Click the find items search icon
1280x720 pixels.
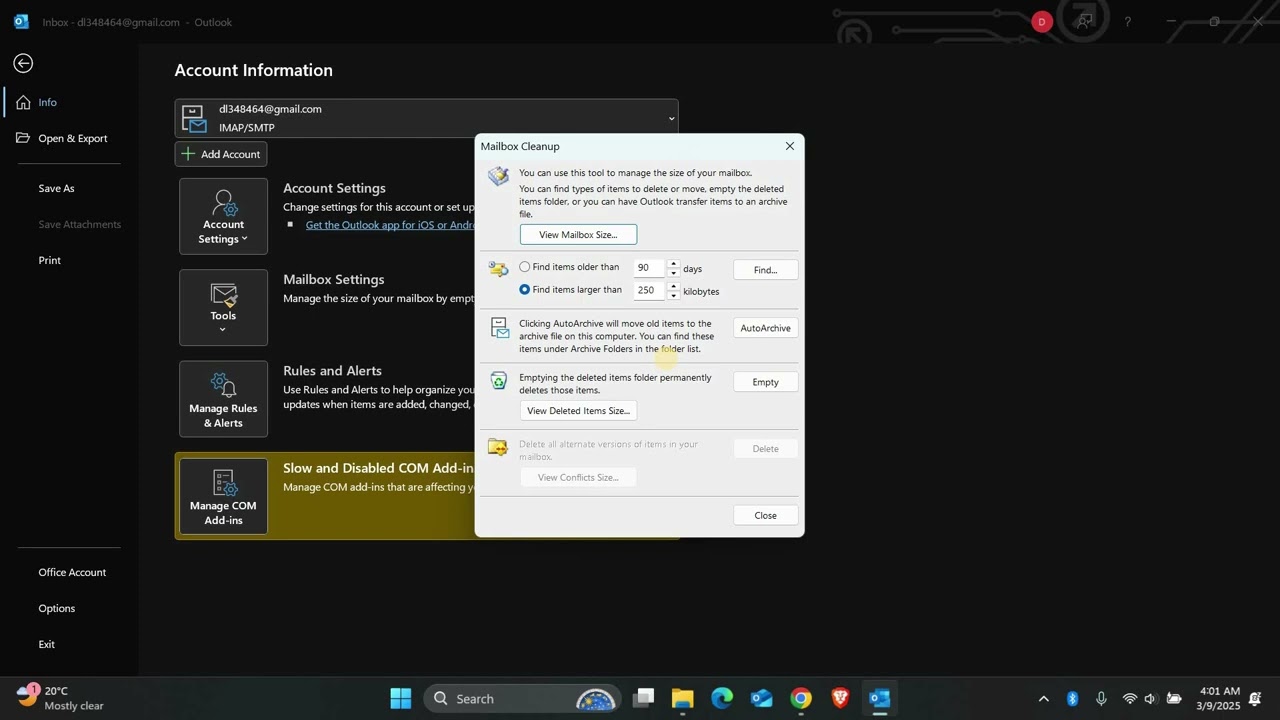498,269
